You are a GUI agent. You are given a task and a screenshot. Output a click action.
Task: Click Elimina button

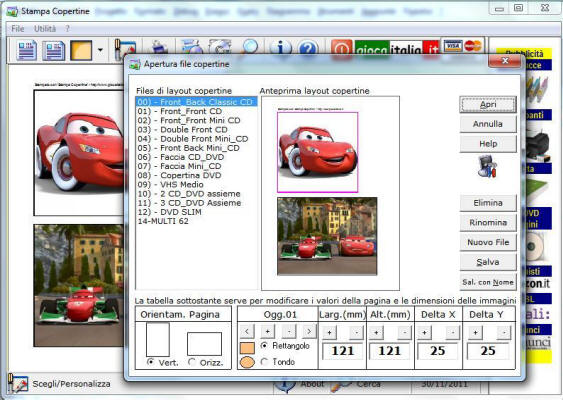click(488, 203)
